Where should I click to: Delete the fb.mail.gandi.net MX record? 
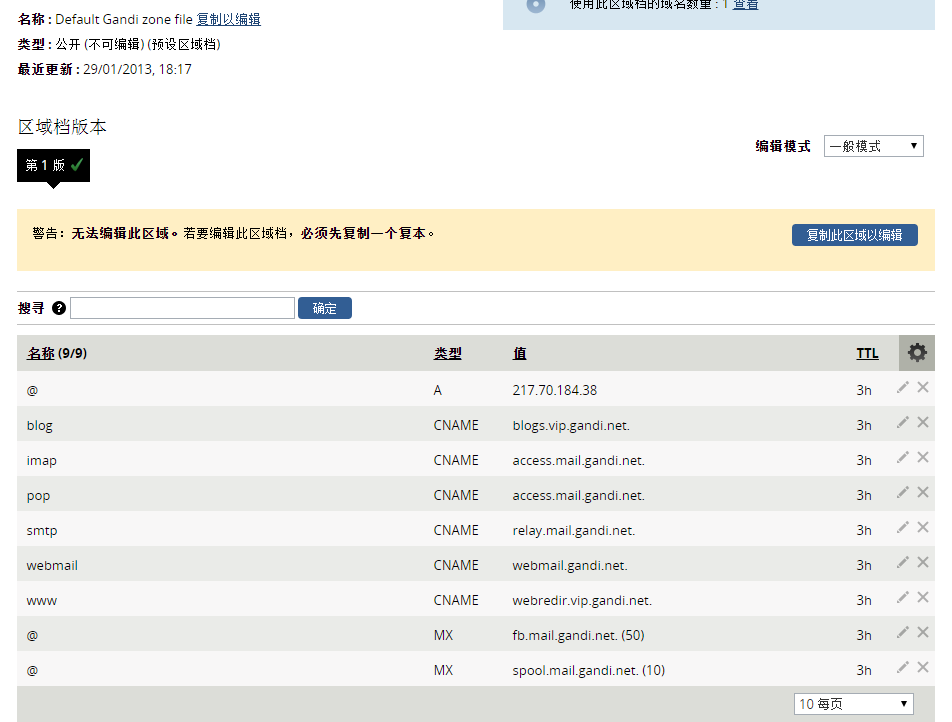[x=923, y=632]
